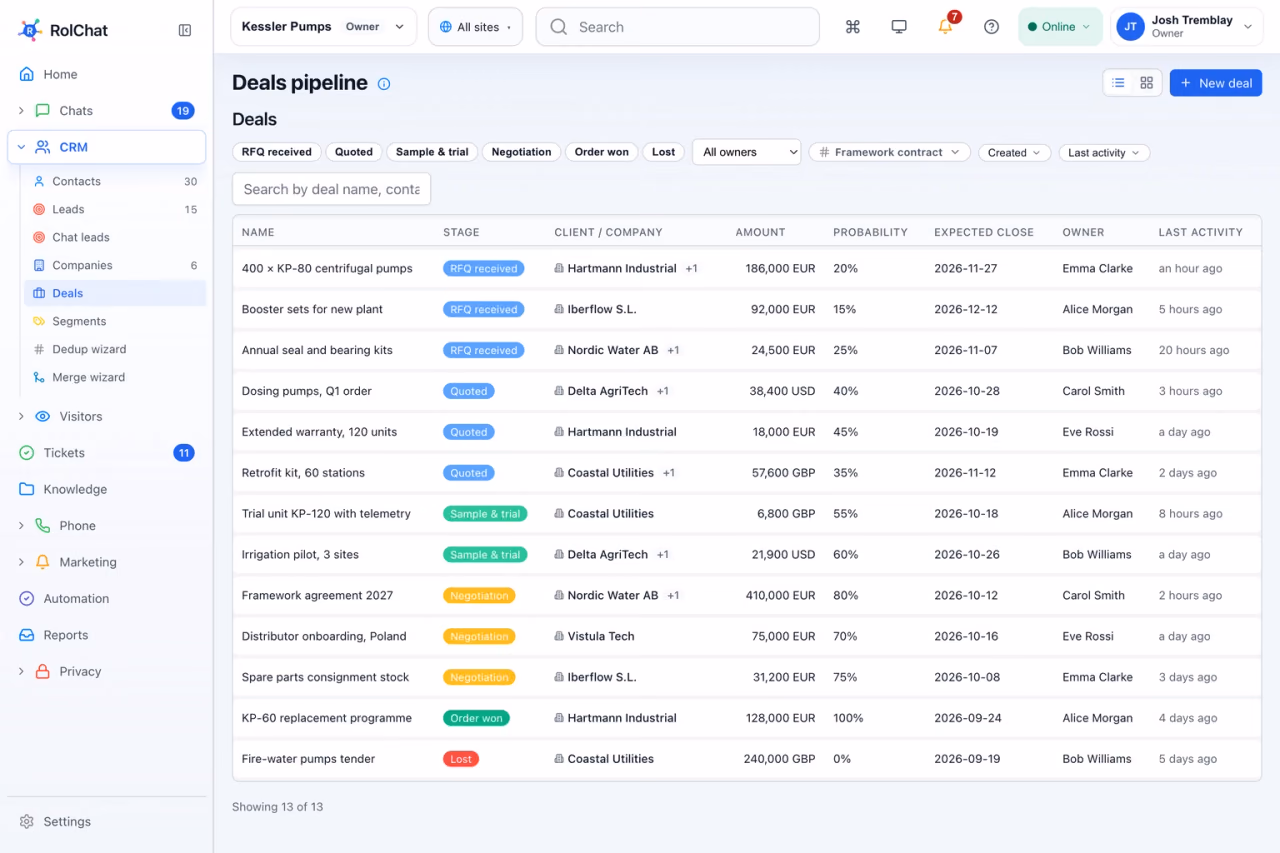The width and height of the screenshot is (1280, 853).
Task: Collapse the CRM section
Action: click(22, 147)
